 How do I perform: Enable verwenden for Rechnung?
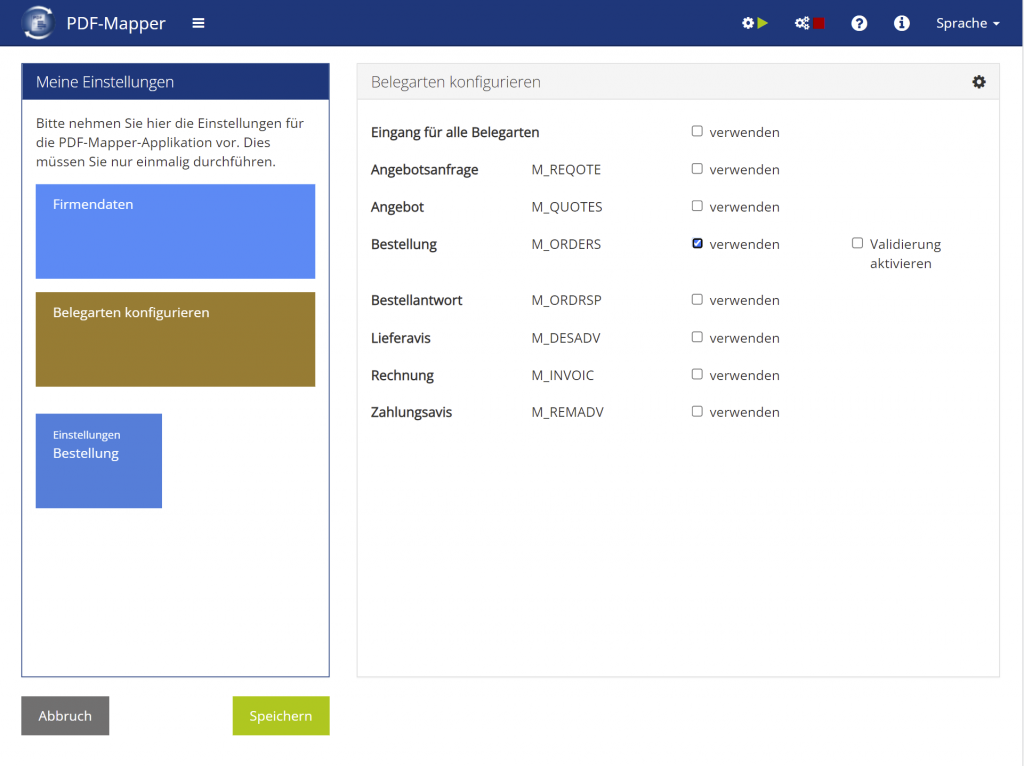point(698,374)
